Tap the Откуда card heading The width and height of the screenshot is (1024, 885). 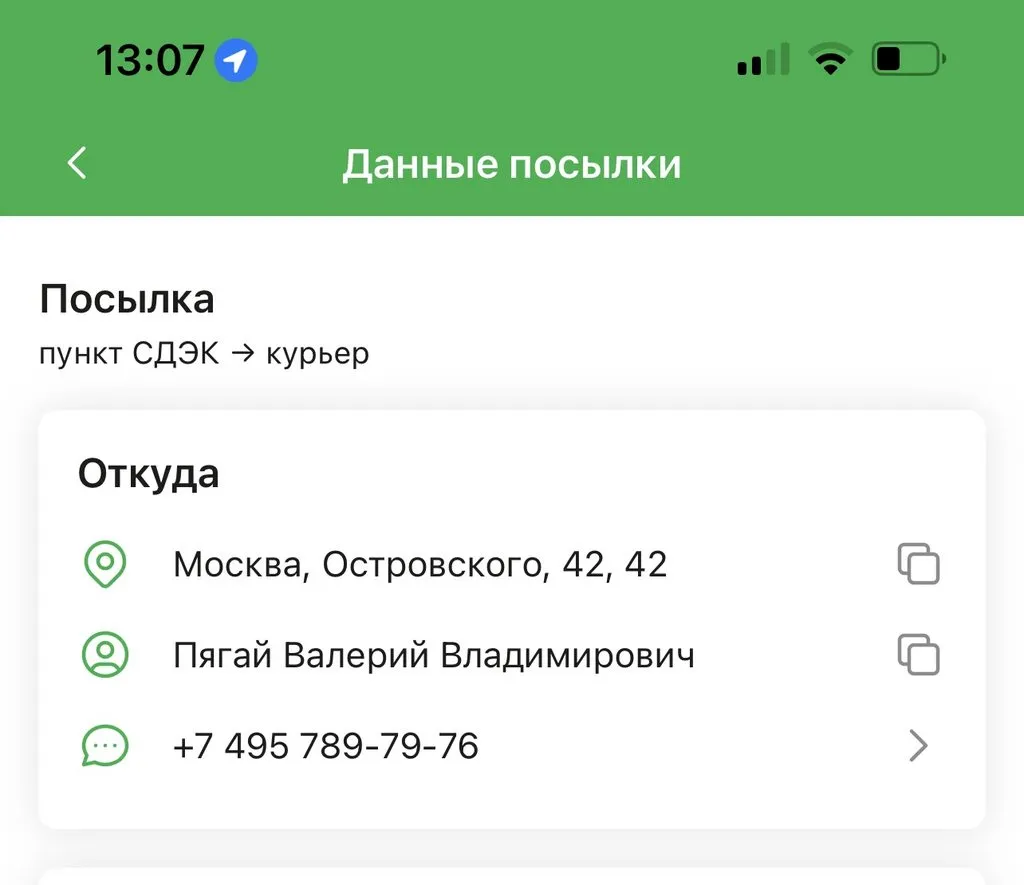(x=148, y=474)
